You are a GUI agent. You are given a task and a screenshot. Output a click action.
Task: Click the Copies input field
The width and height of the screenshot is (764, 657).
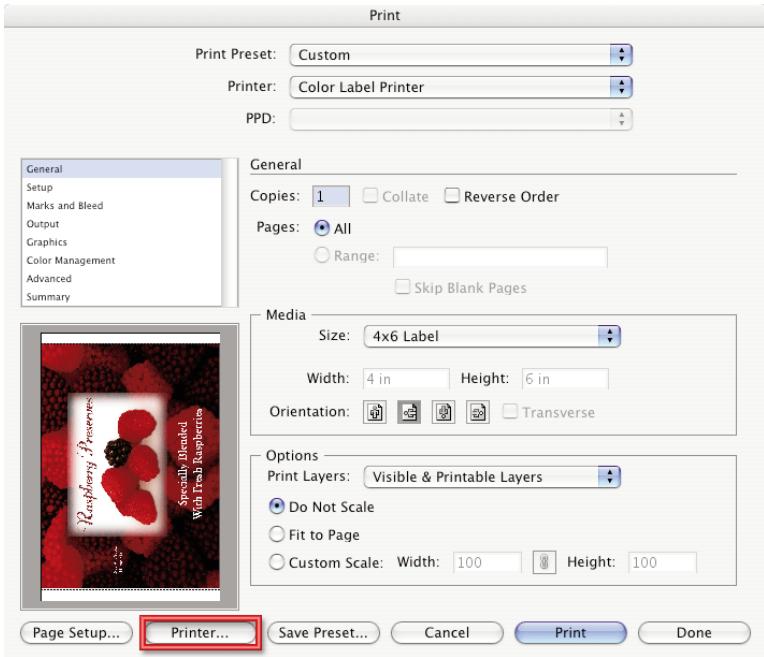330,197
